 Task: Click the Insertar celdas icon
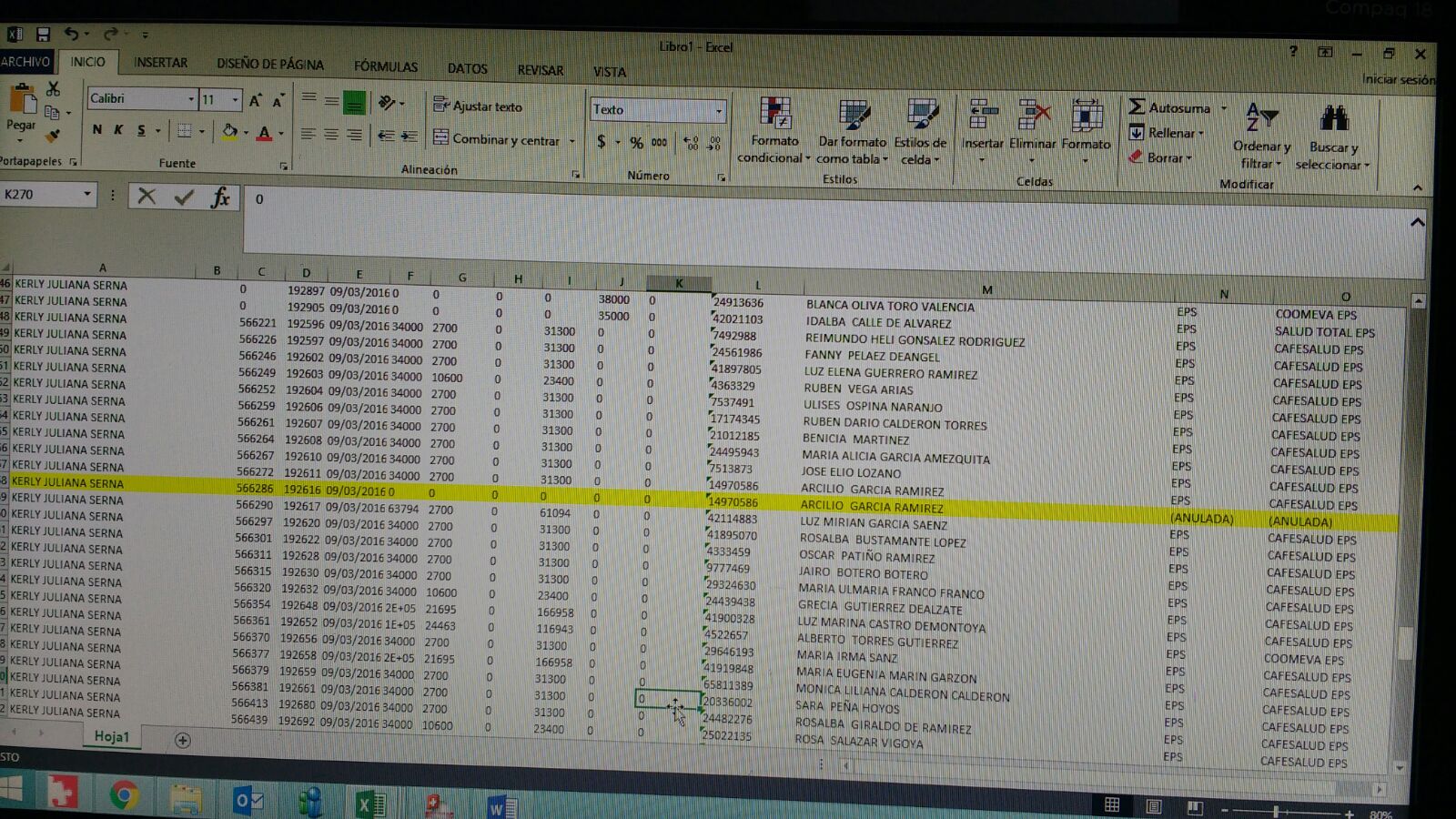pos(982,116)
